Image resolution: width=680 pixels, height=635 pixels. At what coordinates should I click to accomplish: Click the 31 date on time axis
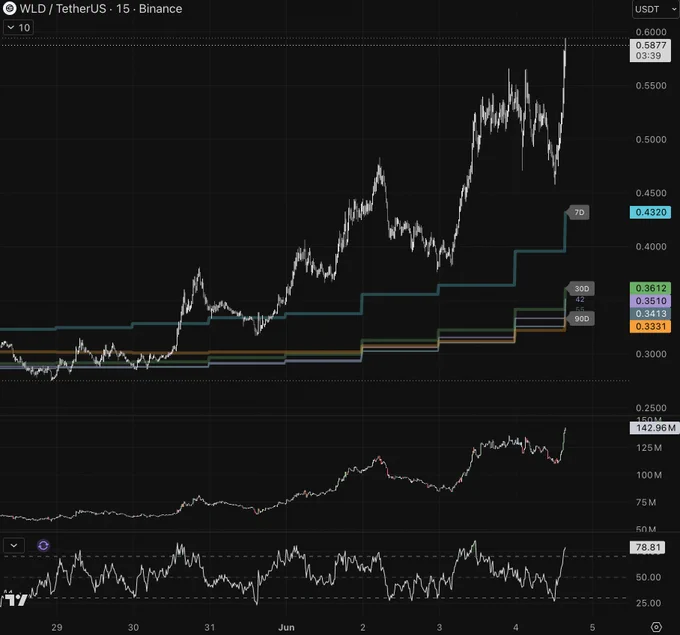[x=210, y=627]
